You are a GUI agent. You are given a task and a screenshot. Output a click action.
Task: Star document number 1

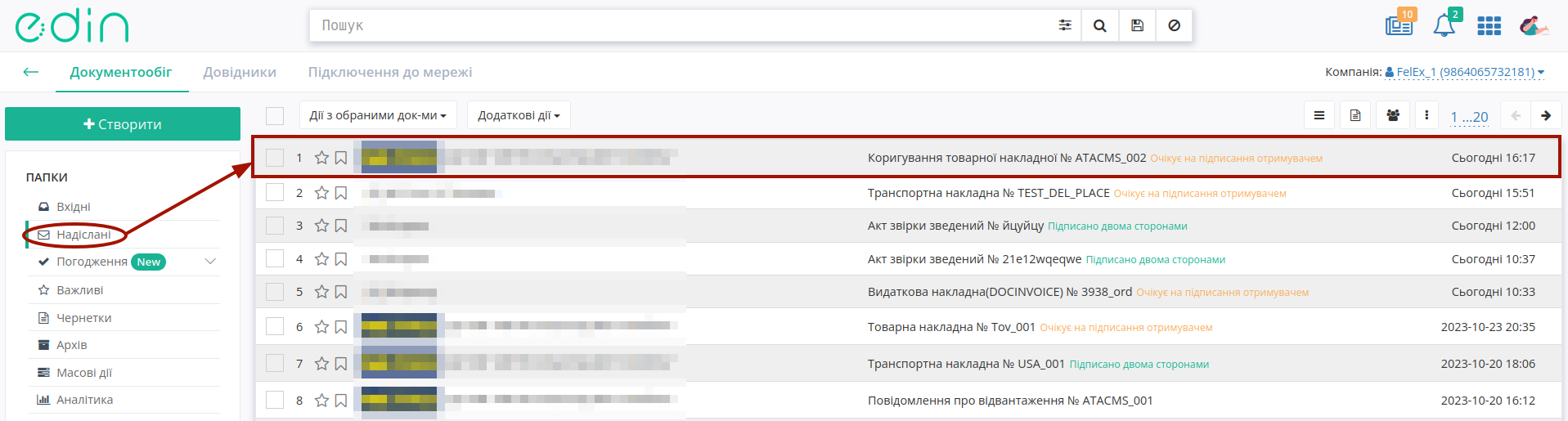pos(322,158)
